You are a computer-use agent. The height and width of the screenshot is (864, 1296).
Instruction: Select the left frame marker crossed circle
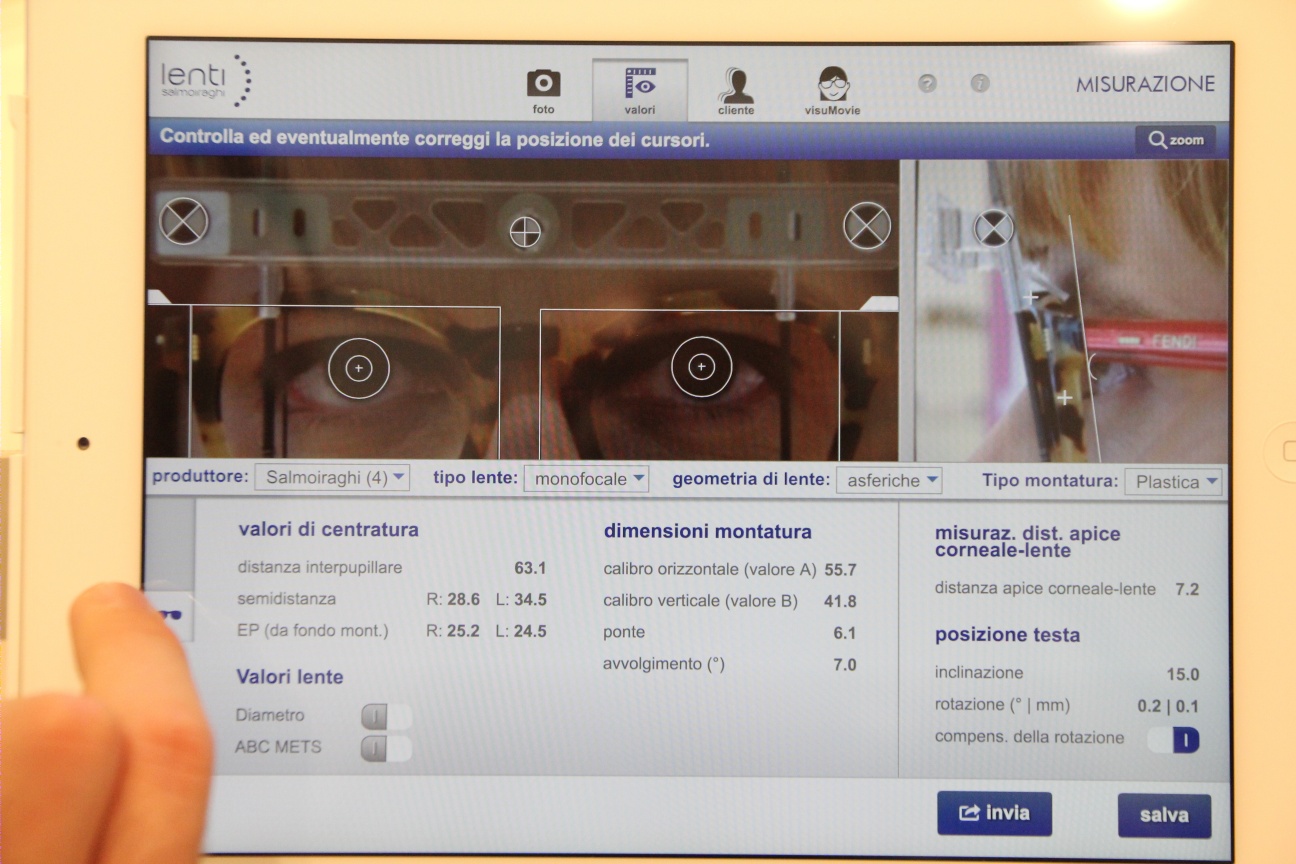click(x=184, y=222)
